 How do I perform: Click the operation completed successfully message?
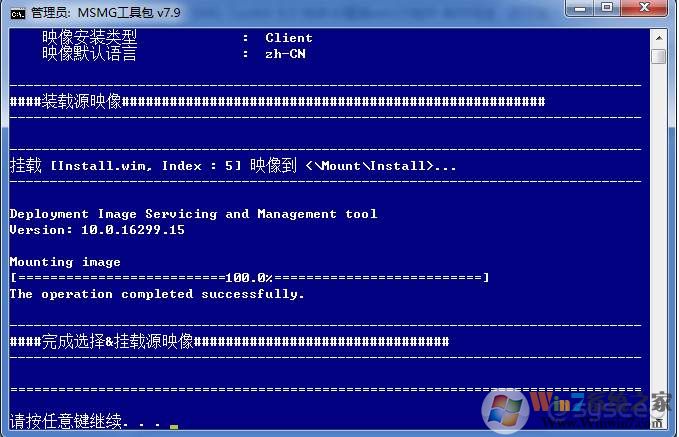click(157, 294)
